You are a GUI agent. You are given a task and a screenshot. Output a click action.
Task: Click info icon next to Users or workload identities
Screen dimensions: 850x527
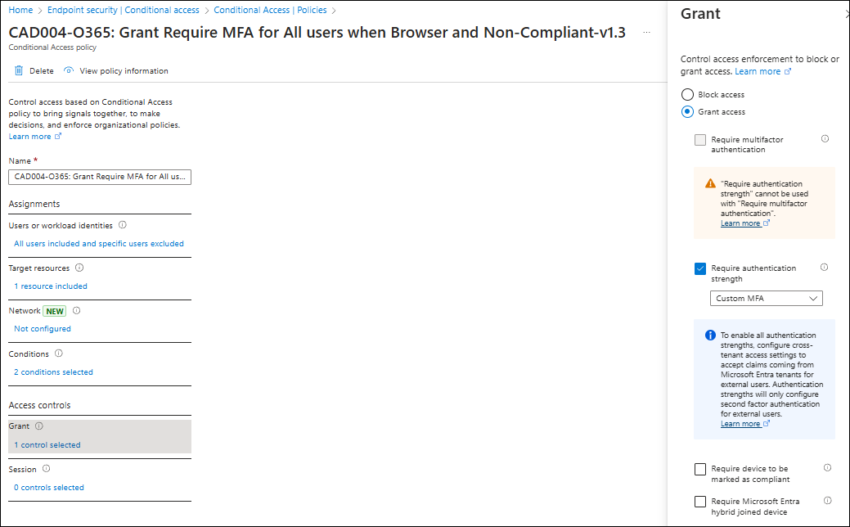tap(122, 226)
